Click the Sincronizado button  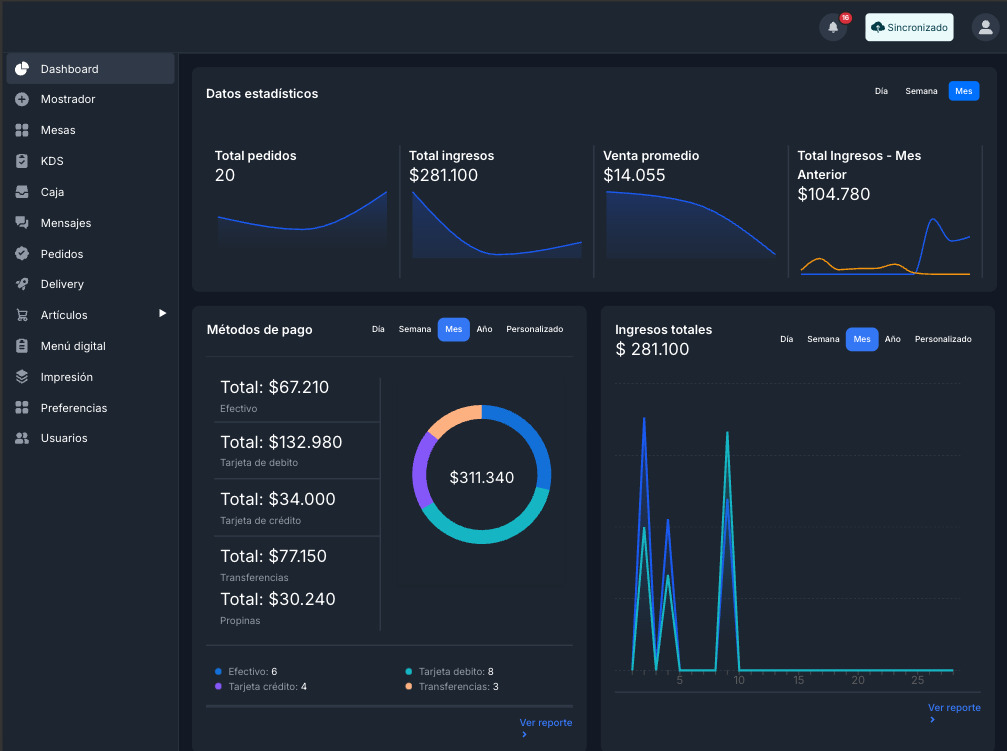909,27
